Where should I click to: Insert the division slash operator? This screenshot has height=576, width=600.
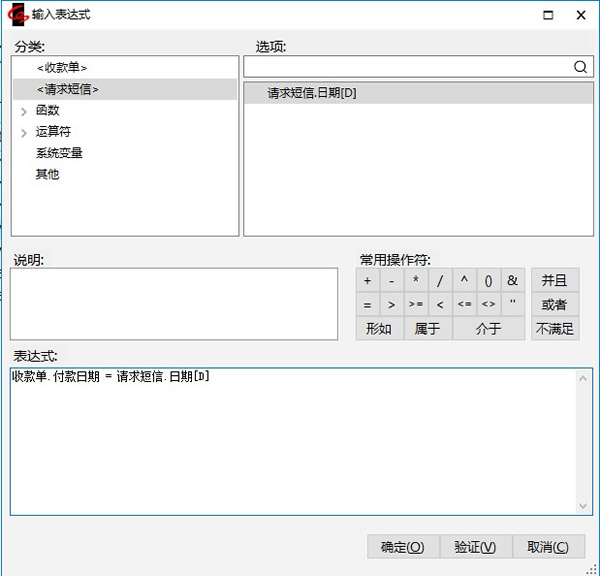click(439, 281)
